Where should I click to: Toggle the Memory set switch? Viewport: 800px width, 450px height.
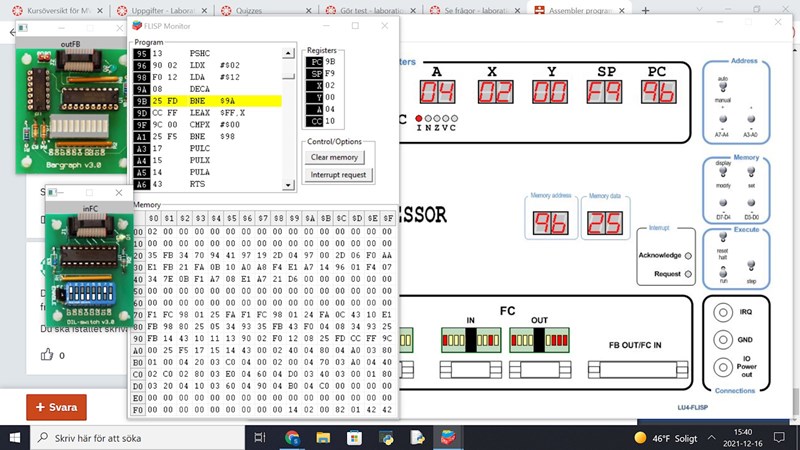click(753, 172)
